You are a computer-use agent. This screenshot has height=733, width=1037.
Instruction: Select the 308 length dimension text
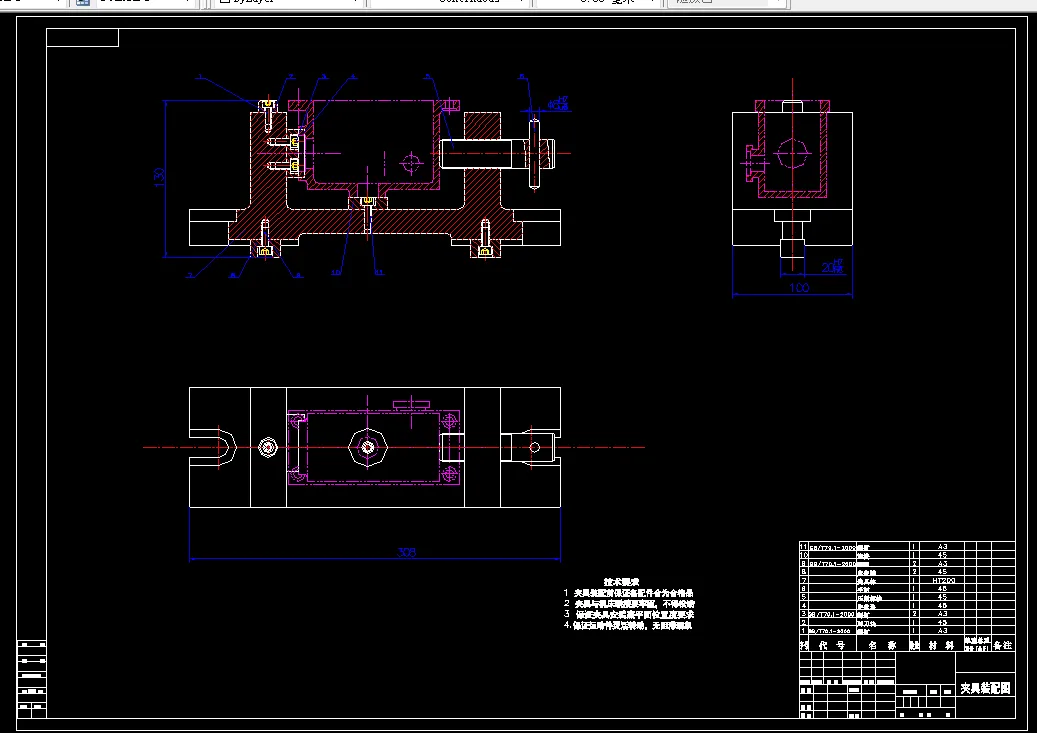pos(406,552)
